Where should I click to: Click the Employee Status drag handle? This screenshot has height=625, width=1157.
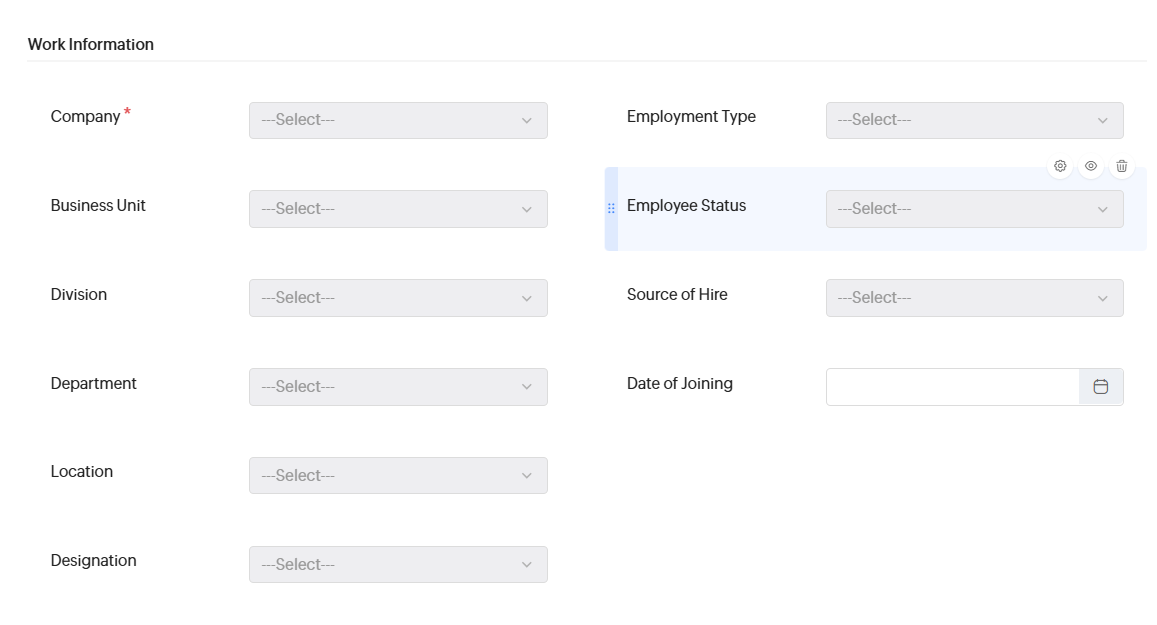[611, 208]
